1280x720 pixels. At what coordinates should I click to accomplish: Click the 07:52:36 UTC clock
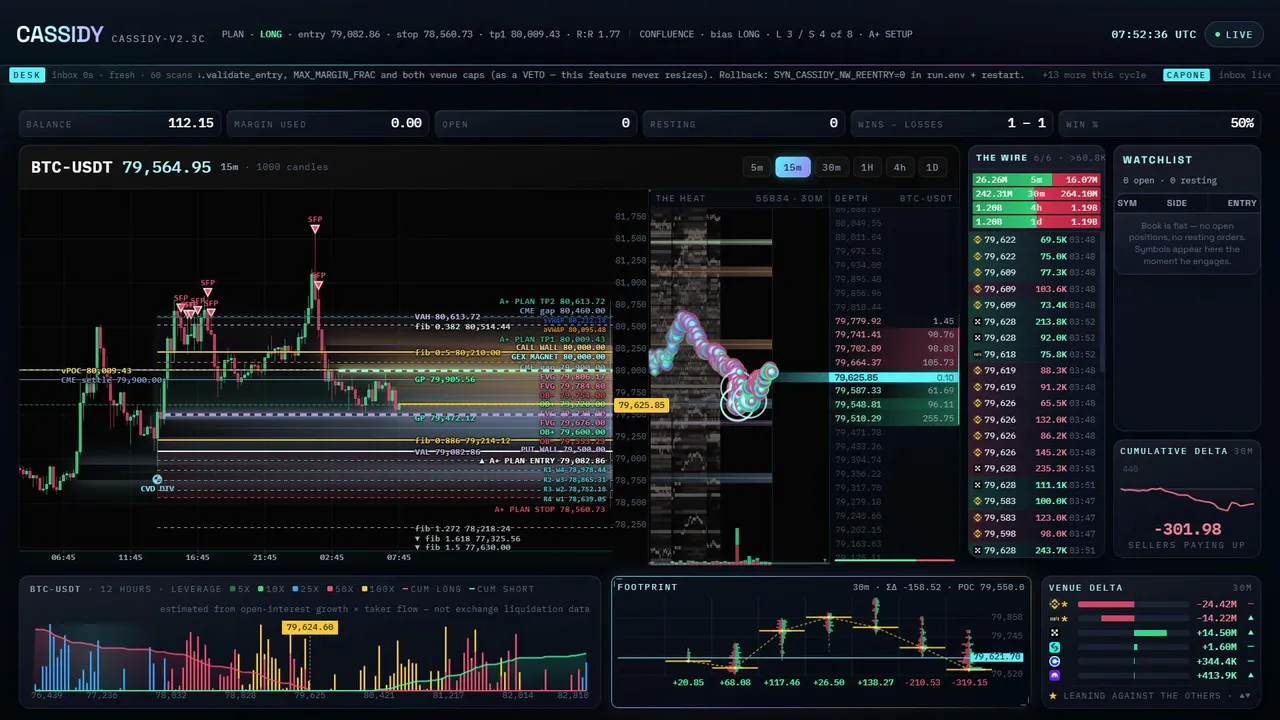(1154, 35)
